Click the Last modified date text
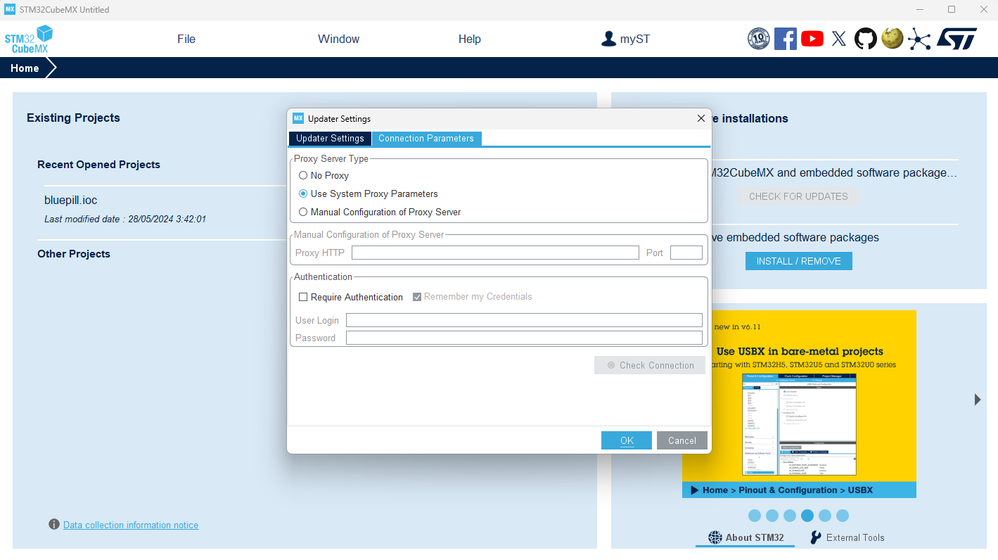Viewport: 998px width, 560px height. tap(125, 219)
